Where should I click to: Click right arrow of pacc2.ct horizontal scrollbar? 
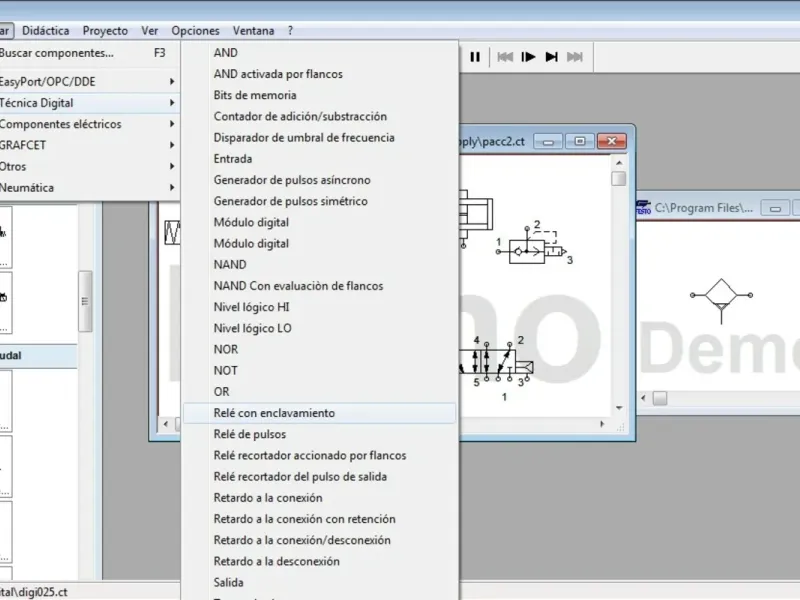(x=602, y=424)
